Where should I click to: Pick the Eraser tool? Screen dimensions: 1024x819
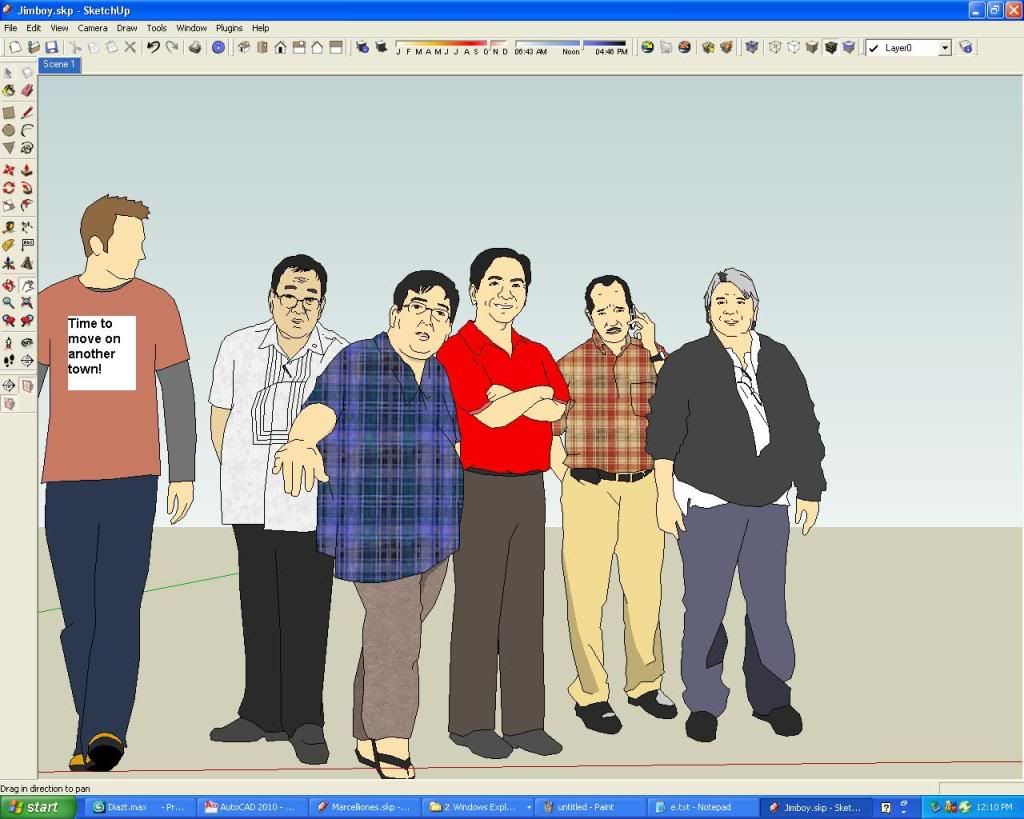tap(28, 92)
